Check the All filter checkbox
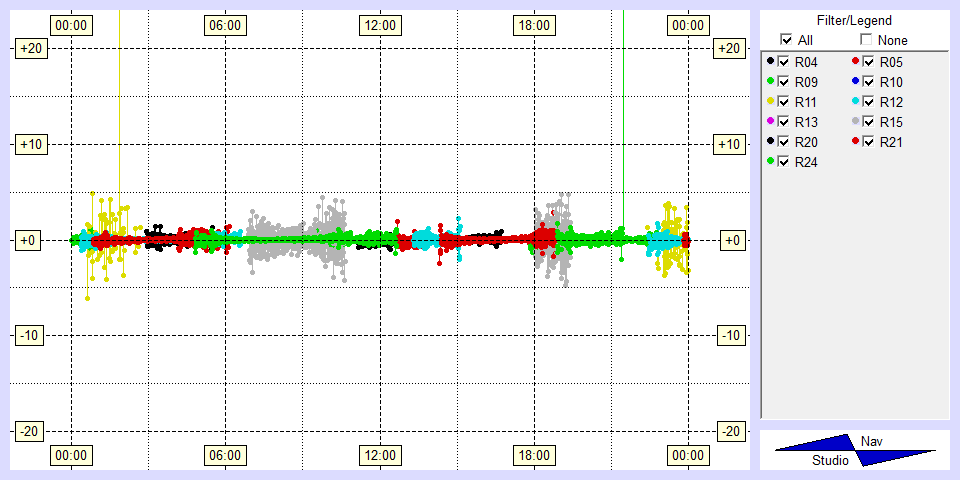The image size is (960, 480). click(786, 40)
